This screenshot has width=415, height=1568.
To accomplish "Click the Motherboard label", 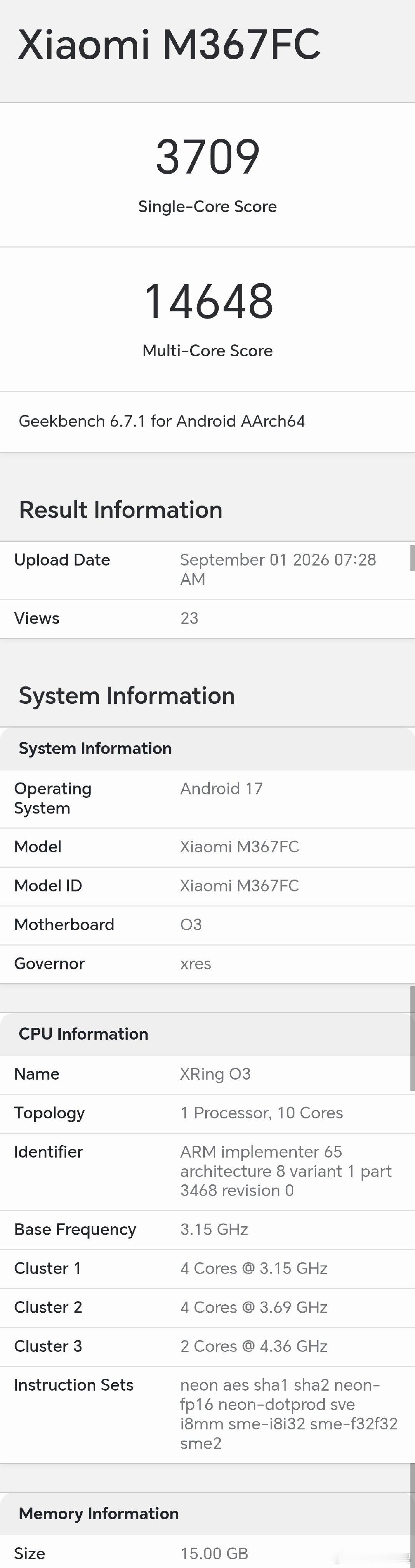I will click(x=64, y=925).
